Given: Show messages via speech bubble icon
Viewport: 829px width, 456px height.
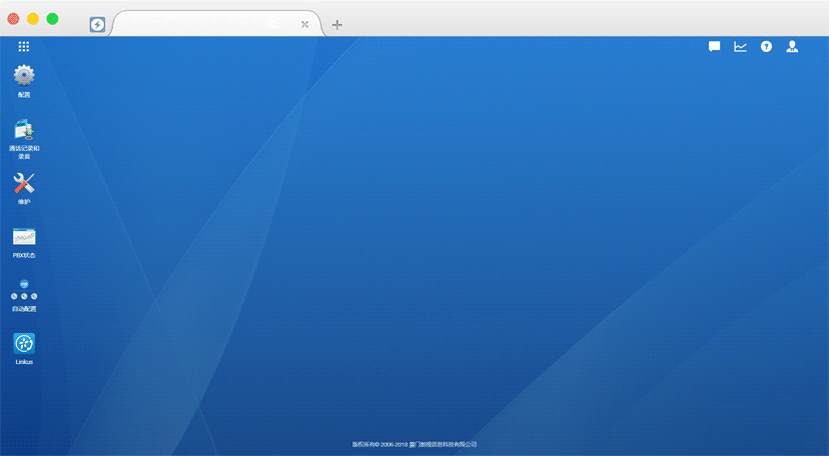Looking at the screenshot, I should pyautogui.click(x=715, y=46).
